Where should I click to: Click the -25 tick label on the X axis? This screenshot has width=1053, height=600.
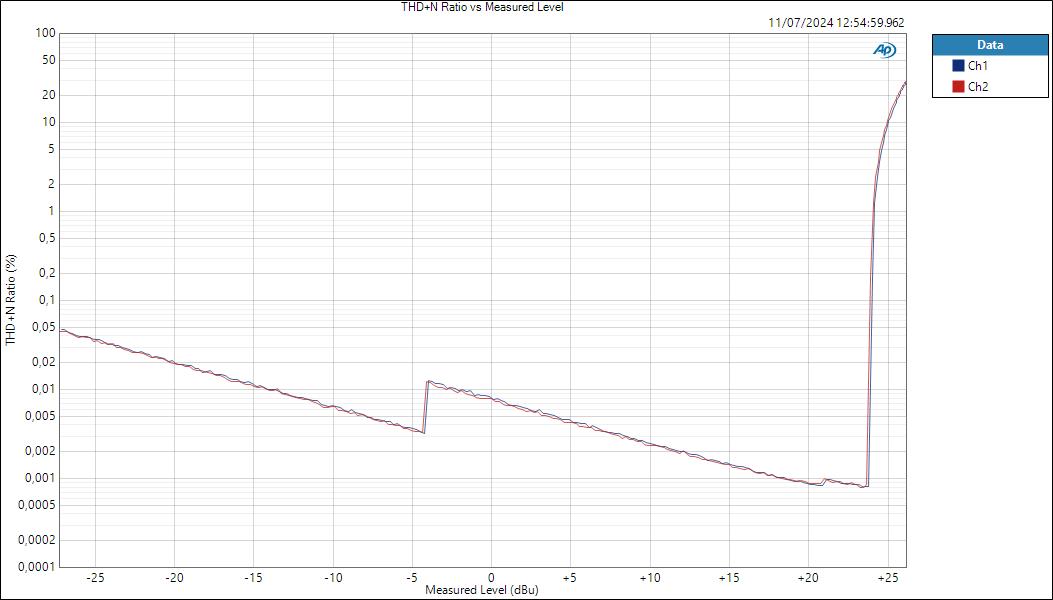tap(96, 575)
